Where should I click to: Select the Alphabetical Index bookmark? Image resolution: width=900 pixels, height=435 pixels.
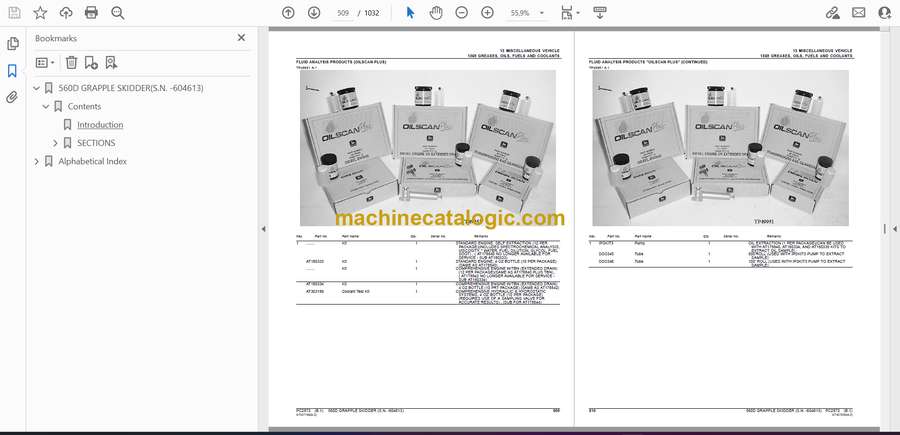(92, 162)
